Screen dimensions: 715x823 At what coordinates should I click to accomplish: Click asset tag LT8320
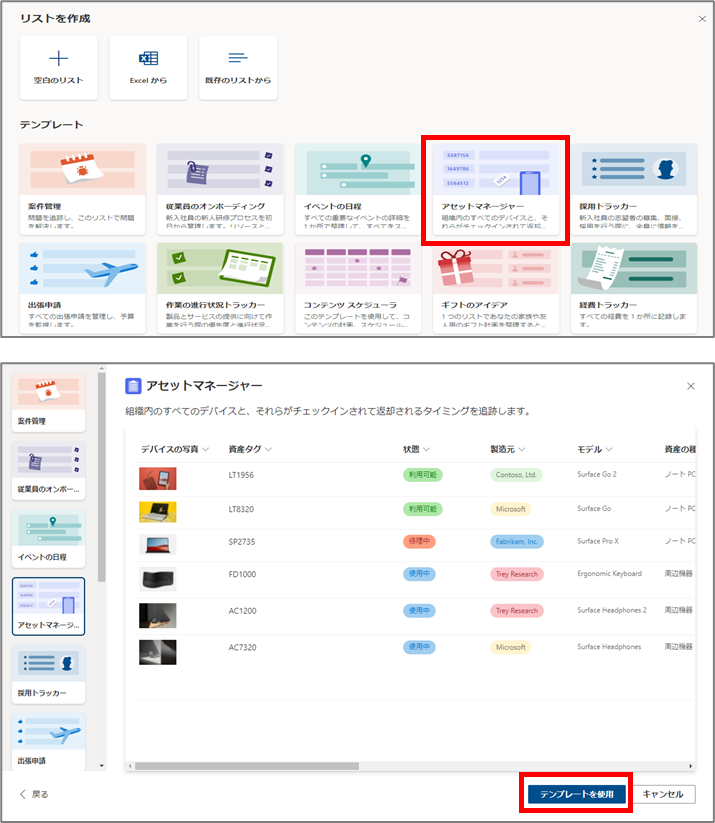[x=241, y=509]
